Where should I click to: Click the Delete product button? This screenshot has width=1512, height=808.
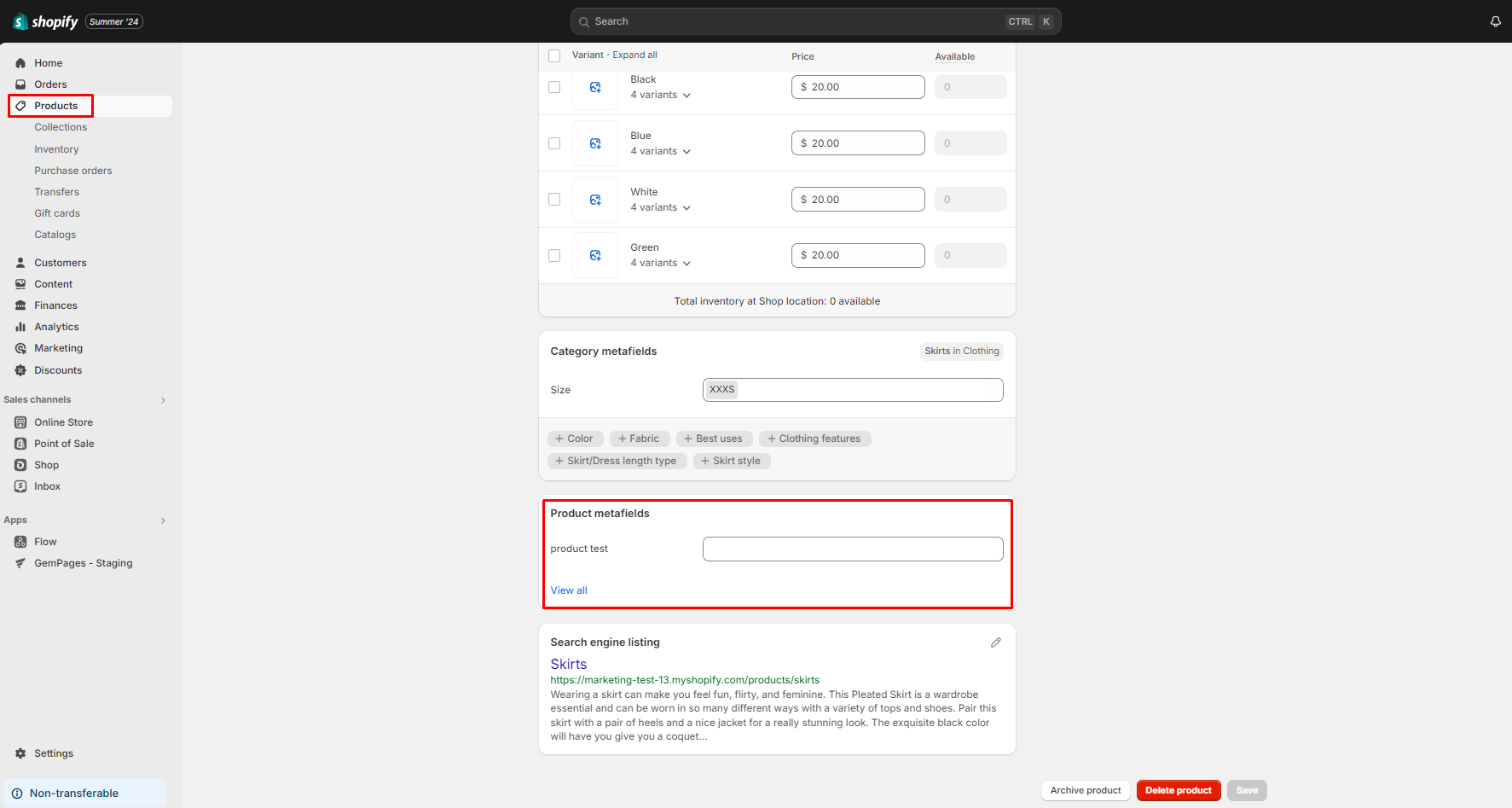pyautogui.click(x=1179, y=790)
